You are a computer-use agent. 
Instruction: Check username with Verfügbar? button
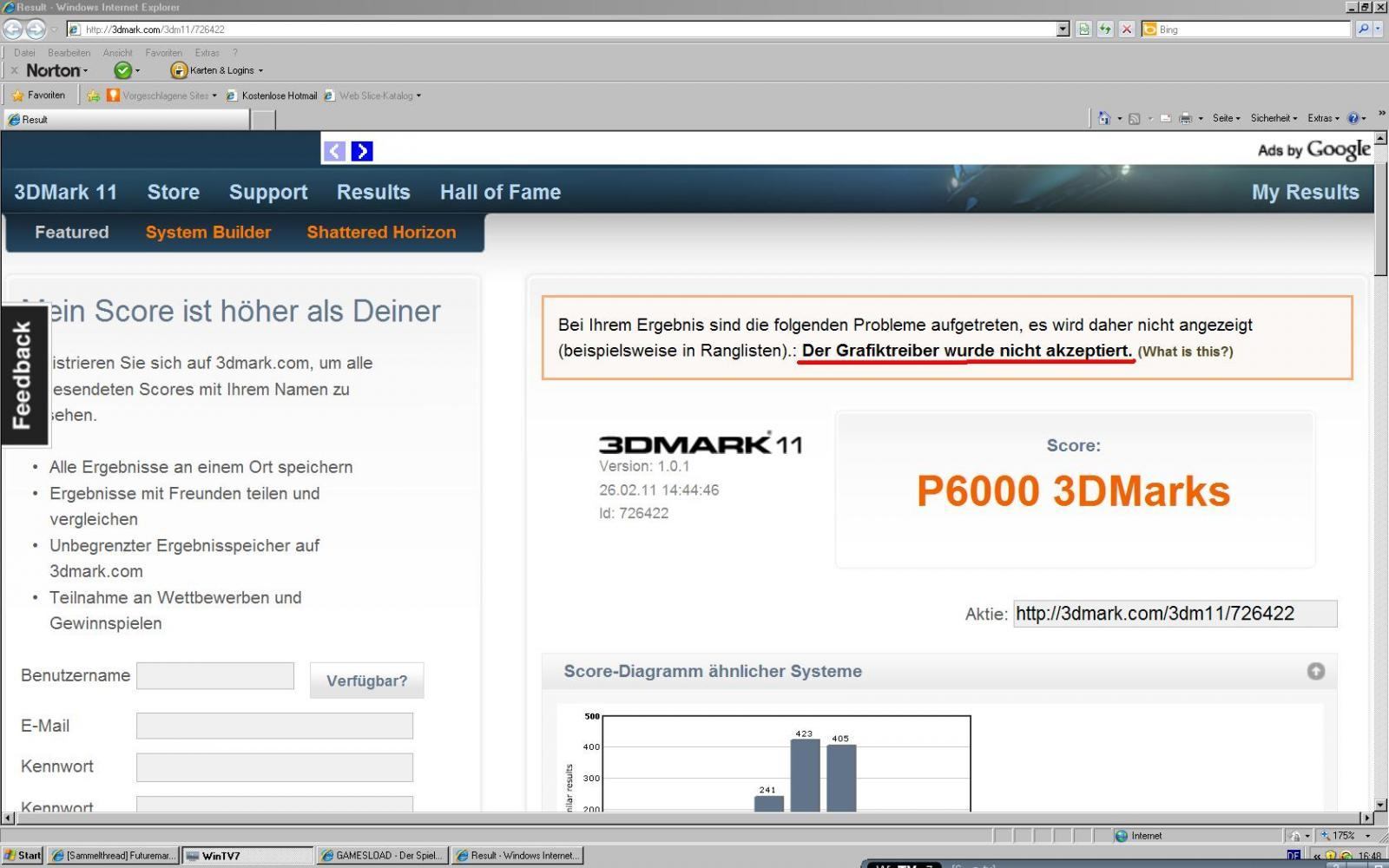tap(366, 681)
